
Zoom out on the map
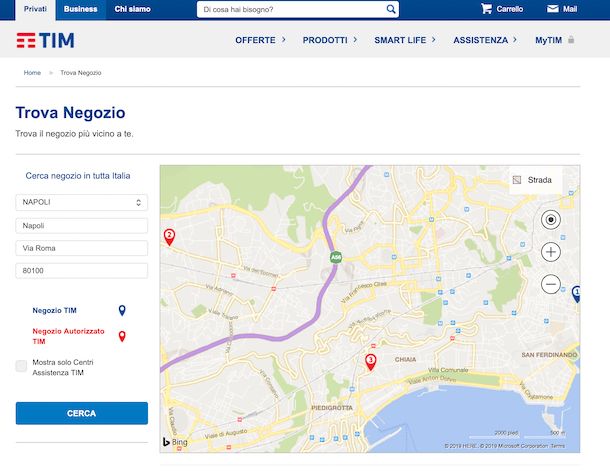[x=550, y=284]
